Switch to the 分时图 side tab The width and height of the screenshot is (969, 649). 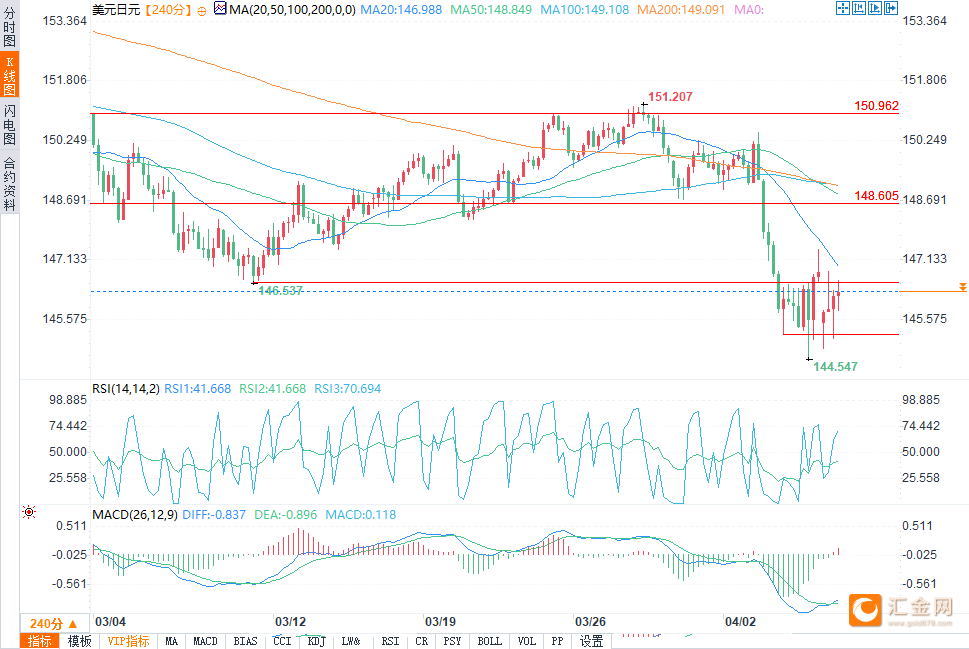(x=9, y=27)
